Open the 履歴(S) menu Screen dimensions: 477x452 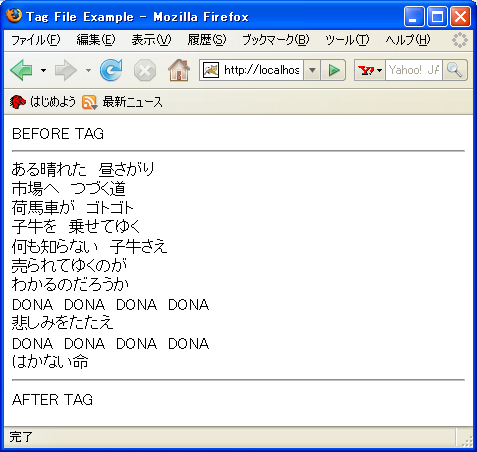pyautogui.click(x=207, y=40)
